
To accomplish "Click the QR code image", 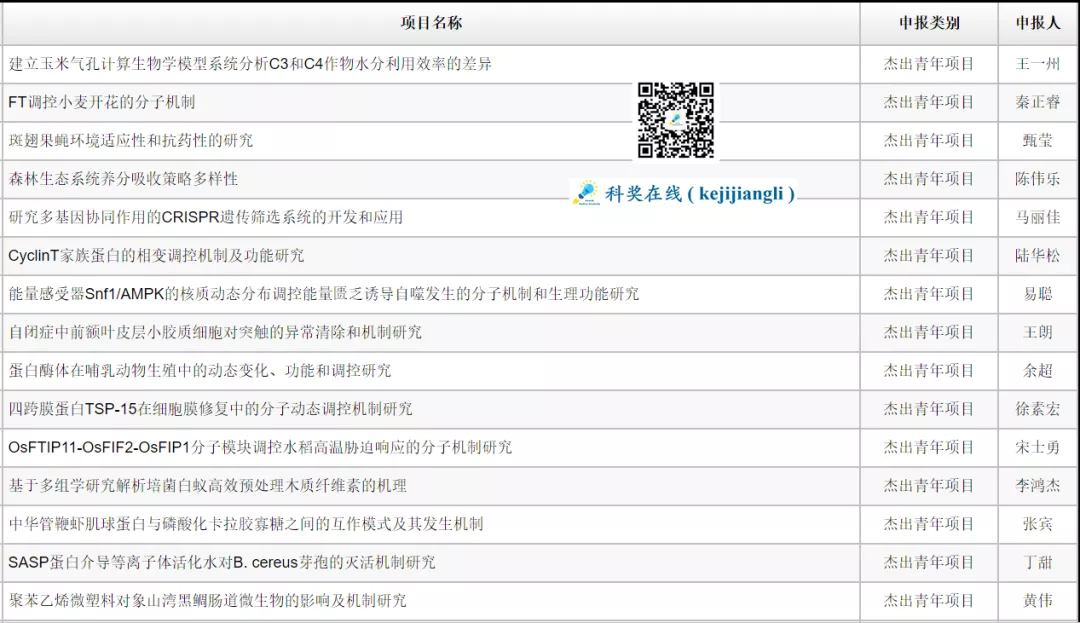I will (676, 120).
